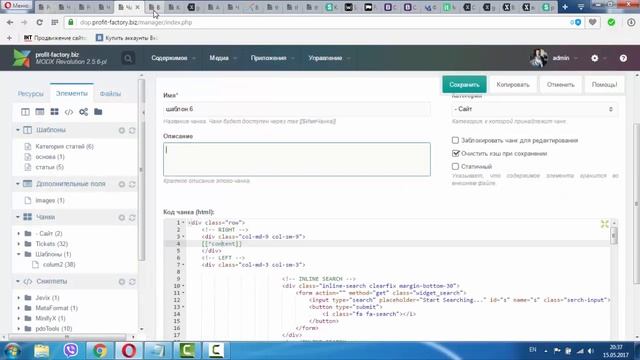Refresh the Шаблоны section
640x360 pixels.
coord(132,131)
